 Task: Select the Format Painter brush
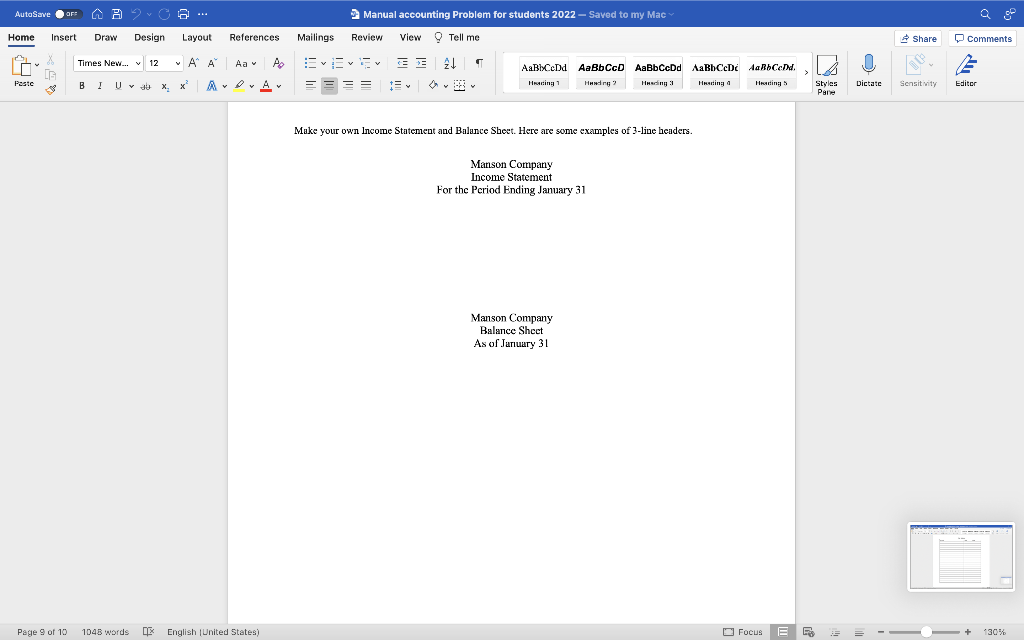50,90
